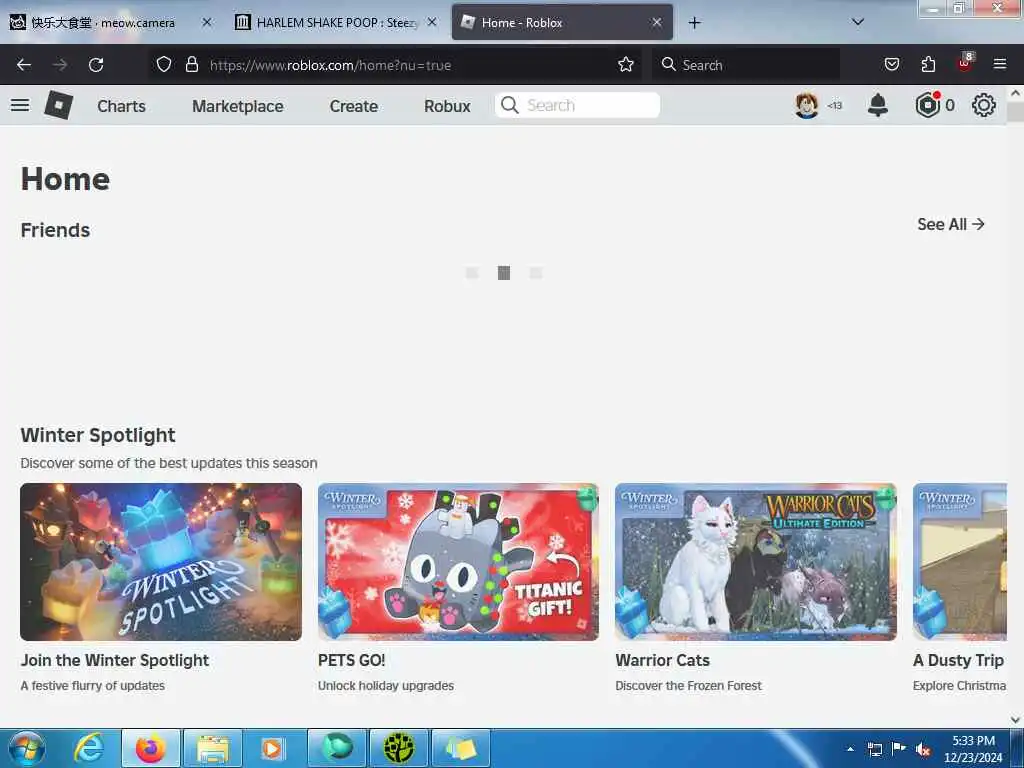Open the Warrior Cats Ultimate Edition thumbnail
This screenshot has width=1024, height=768.
[756, 562]
